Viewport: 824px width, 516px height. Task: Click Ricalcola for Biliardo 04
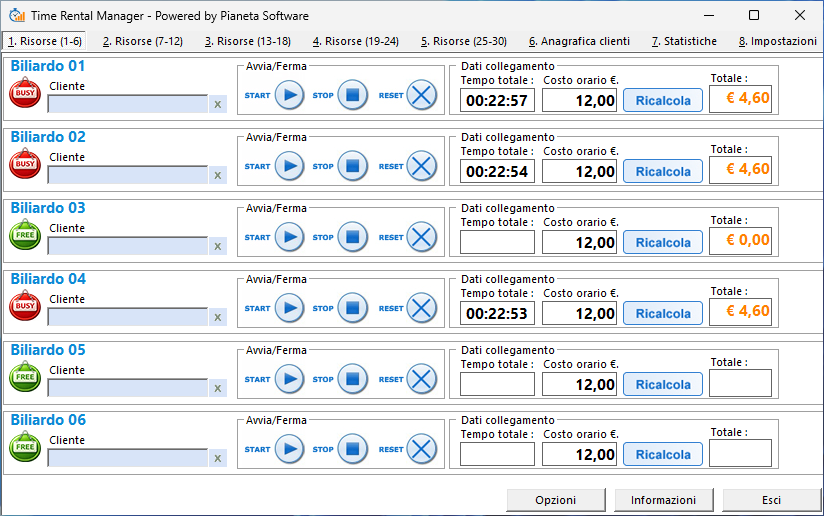coord(663,313)
